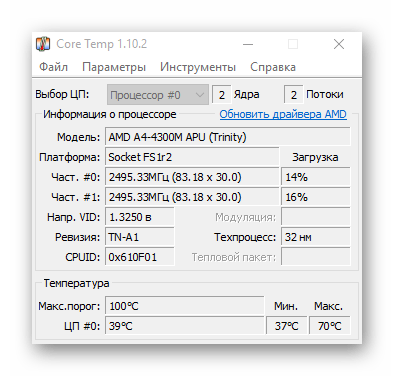Open the Файл menu
394x376 pixels.
(53, 67)
